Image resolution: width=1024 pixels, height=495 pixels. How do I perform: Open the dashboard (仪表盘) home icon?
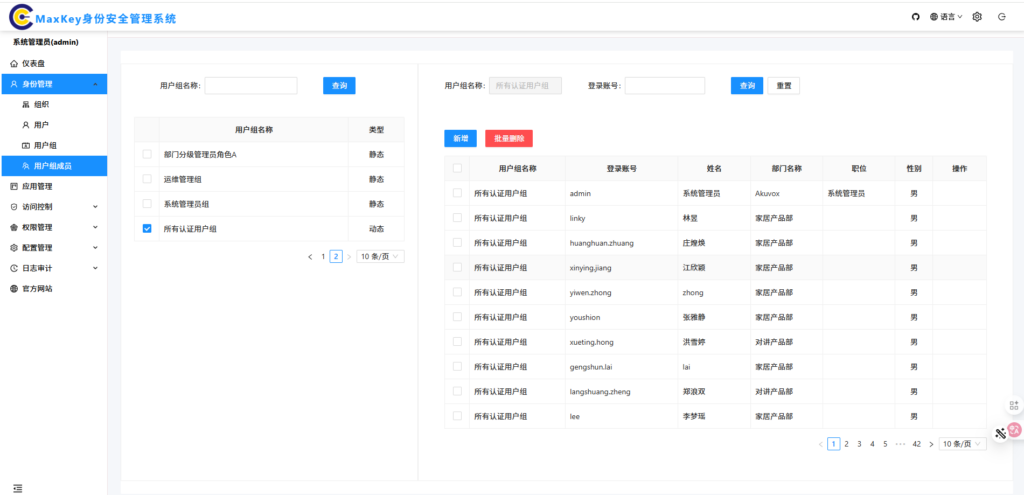tap(14, 63)
